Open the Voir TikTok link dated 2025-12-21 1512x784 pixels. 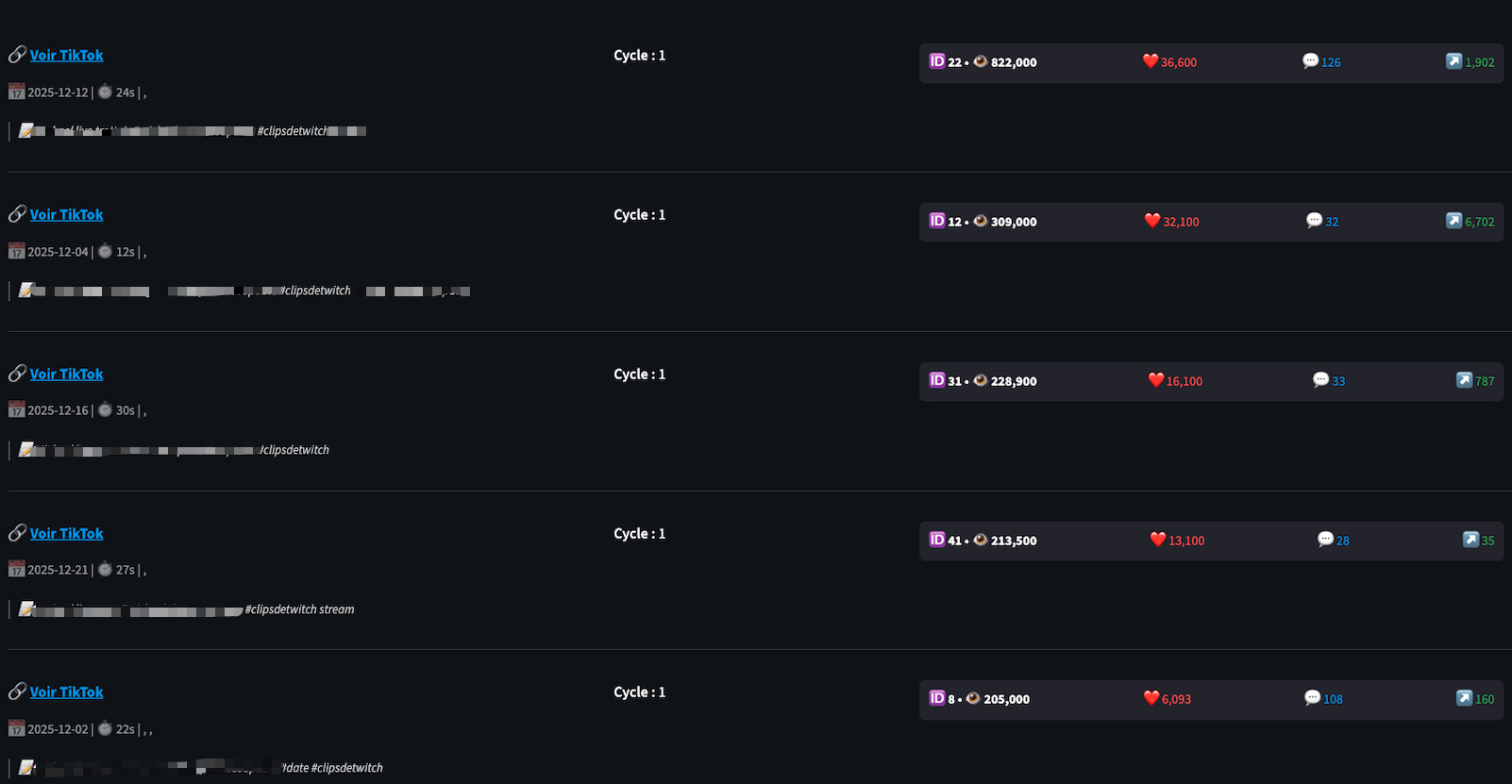coord(66,534)
